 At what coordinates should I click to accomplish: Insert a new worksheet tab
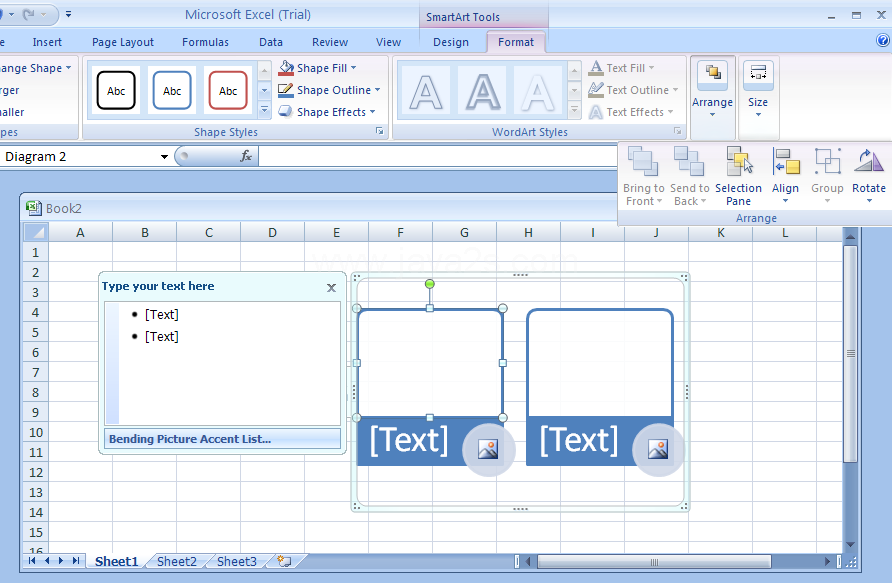point(284,561)
